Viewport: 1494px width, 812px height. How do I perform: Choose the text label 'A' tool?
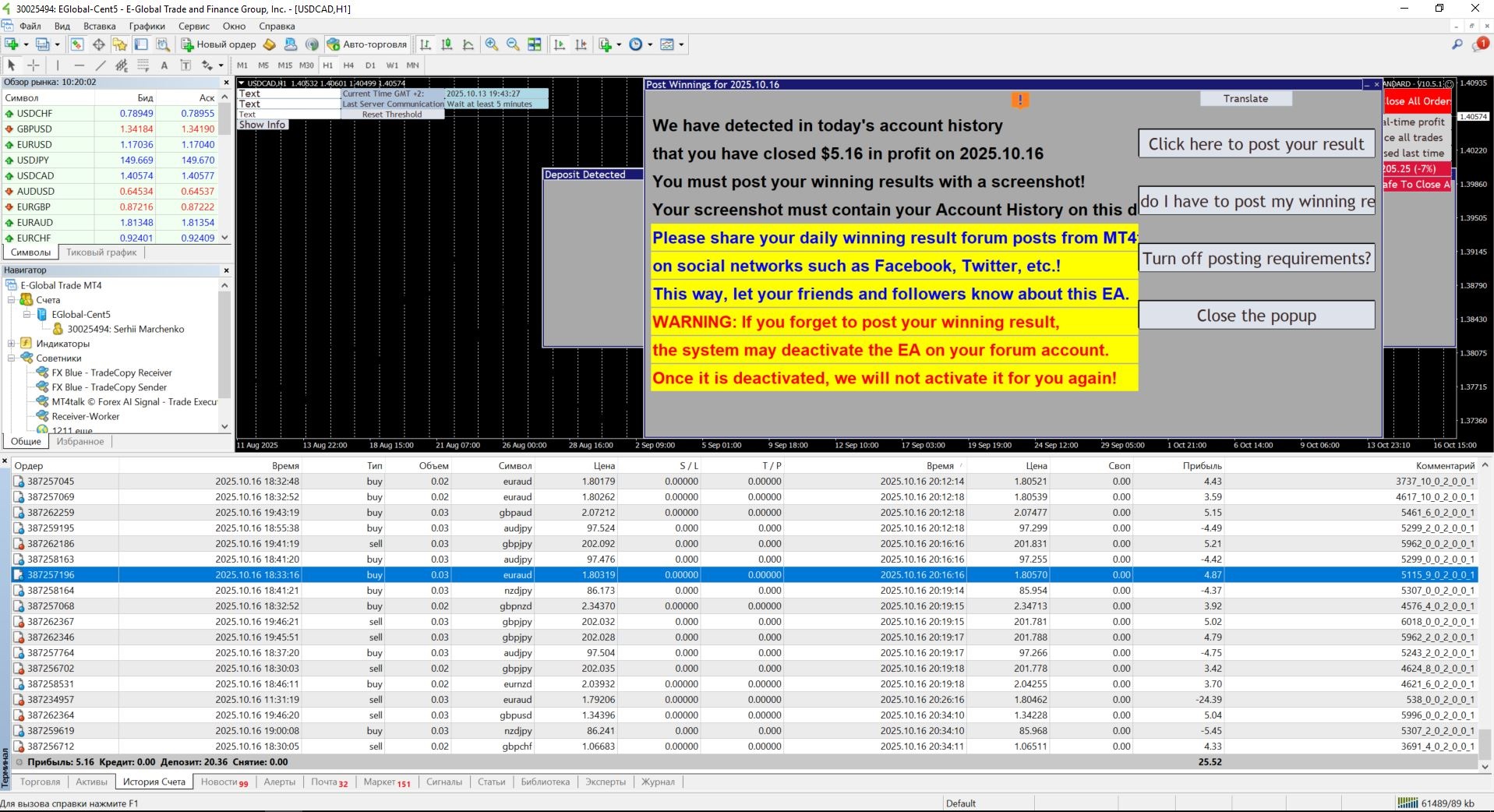(x=164, y=65)
